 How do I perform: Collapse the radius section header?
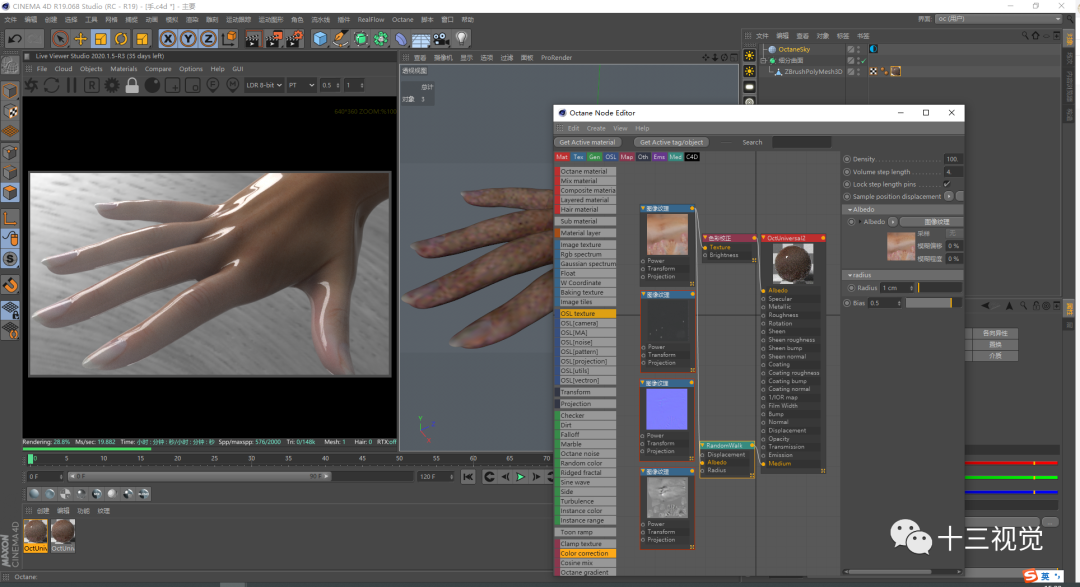point(903,275)
